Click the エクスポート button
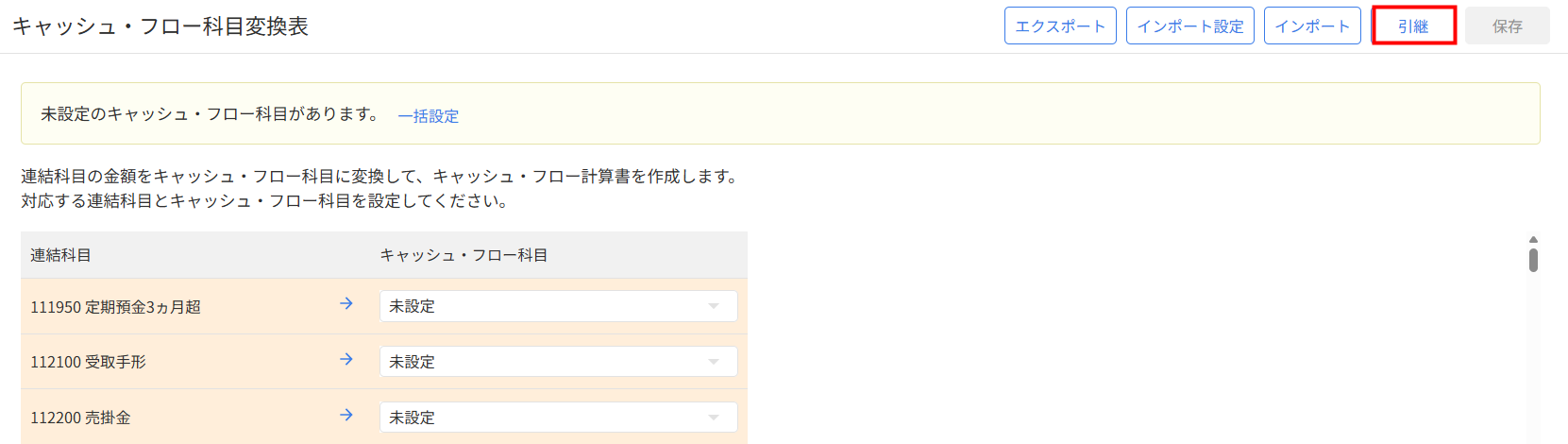Screen dimensions: 1568x444 pyautogui.click(x=1060, y=26)
